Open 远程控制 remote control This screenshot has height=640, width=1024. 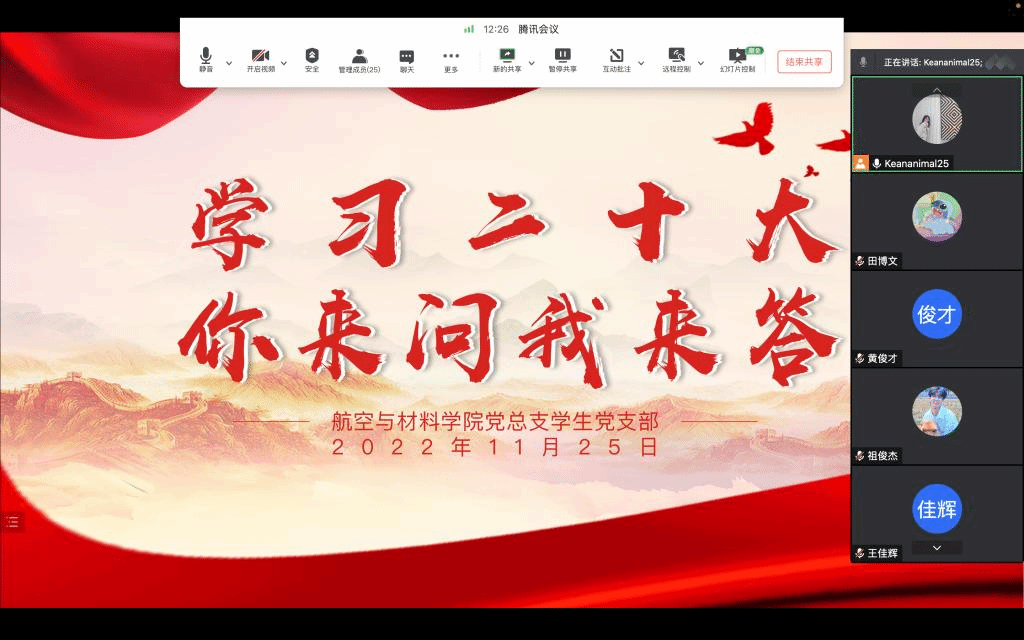point(677,60)
